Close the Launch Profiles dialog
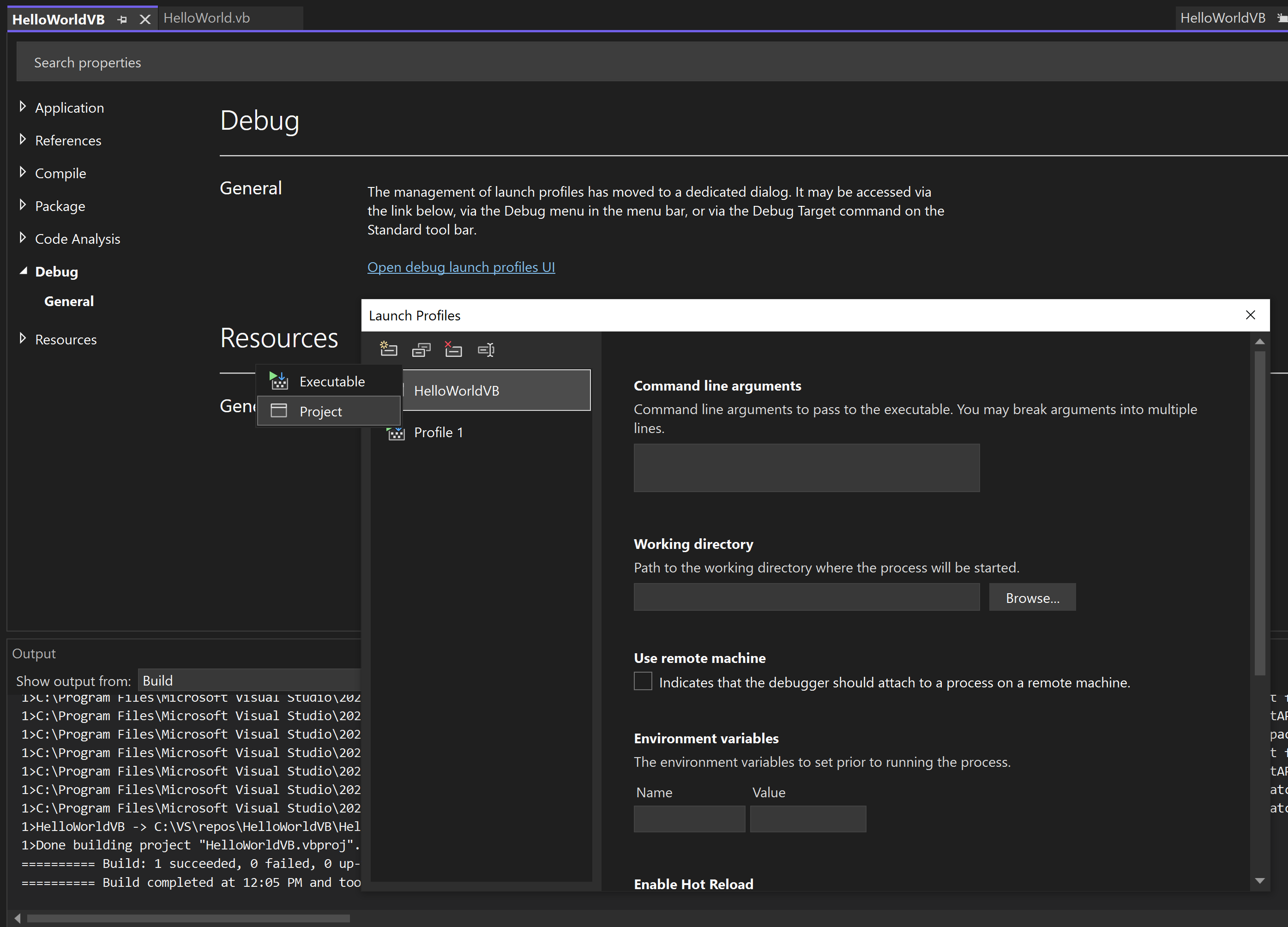1288x927 pixels. point(1251,315)
